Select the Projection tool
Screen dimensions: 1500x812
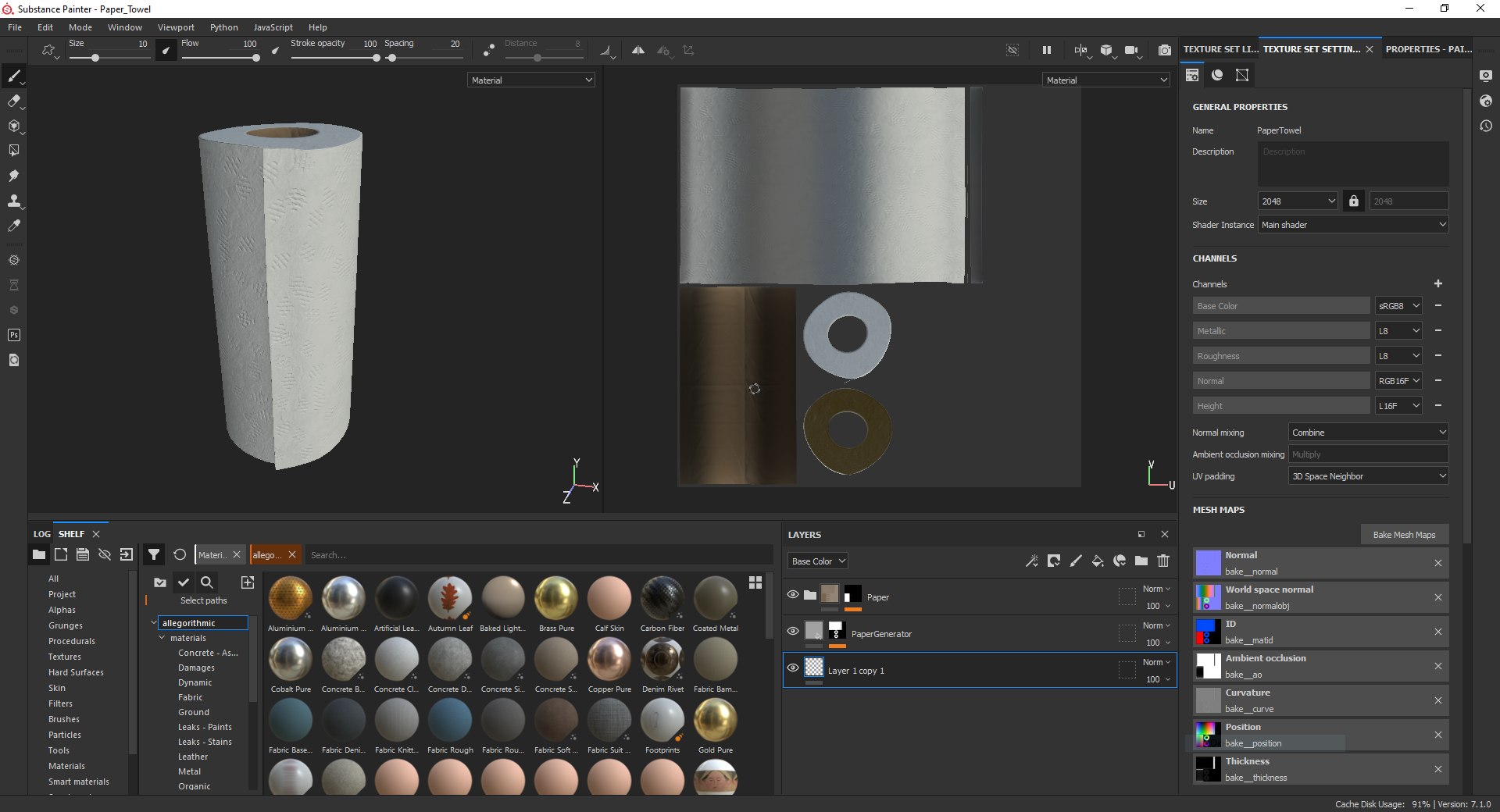13,126
